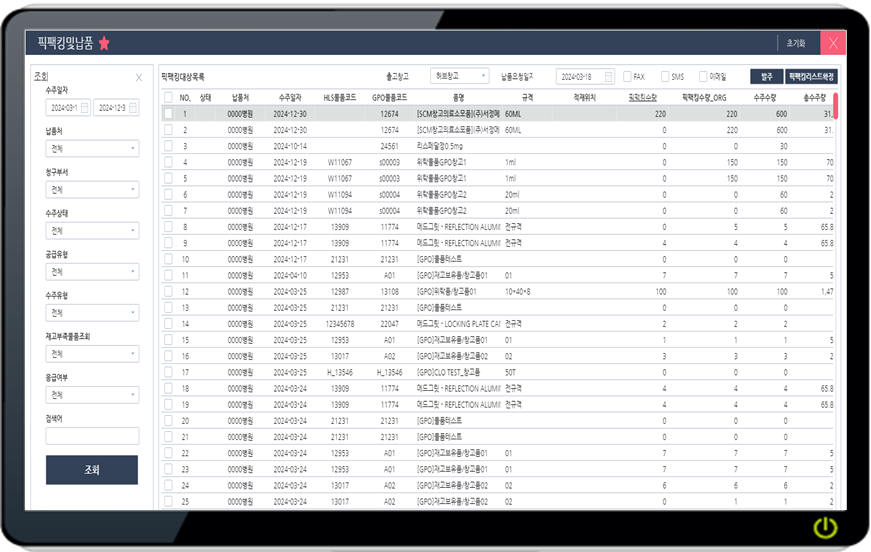This screenshot has height=552, width=871.
Task: Open the 수주일자 start date calendar
Action: (84, 108)
